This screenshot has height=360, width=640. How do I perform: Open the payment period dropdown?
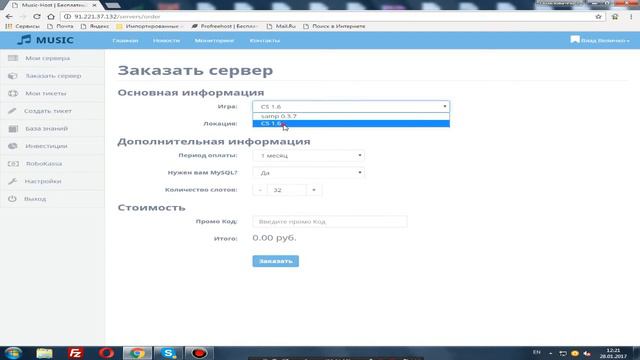pyautogui.click(x=309, y=156)
